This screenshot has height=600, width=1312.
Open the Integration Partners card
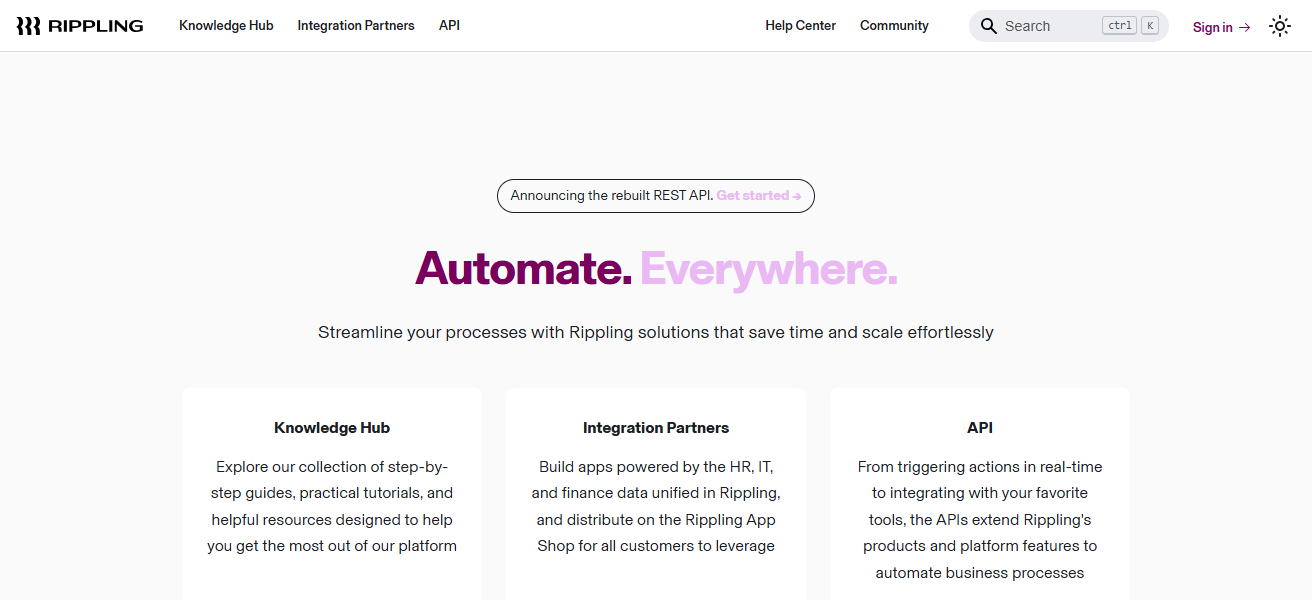656,490
